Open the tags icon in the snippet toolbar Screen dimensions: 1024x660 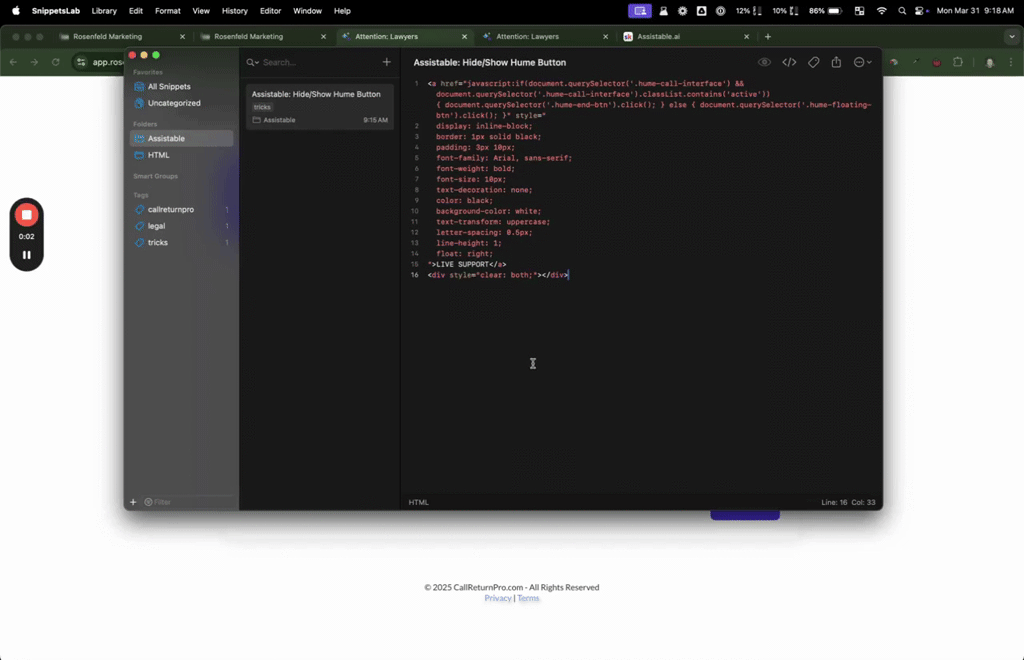tap(812, 62)
